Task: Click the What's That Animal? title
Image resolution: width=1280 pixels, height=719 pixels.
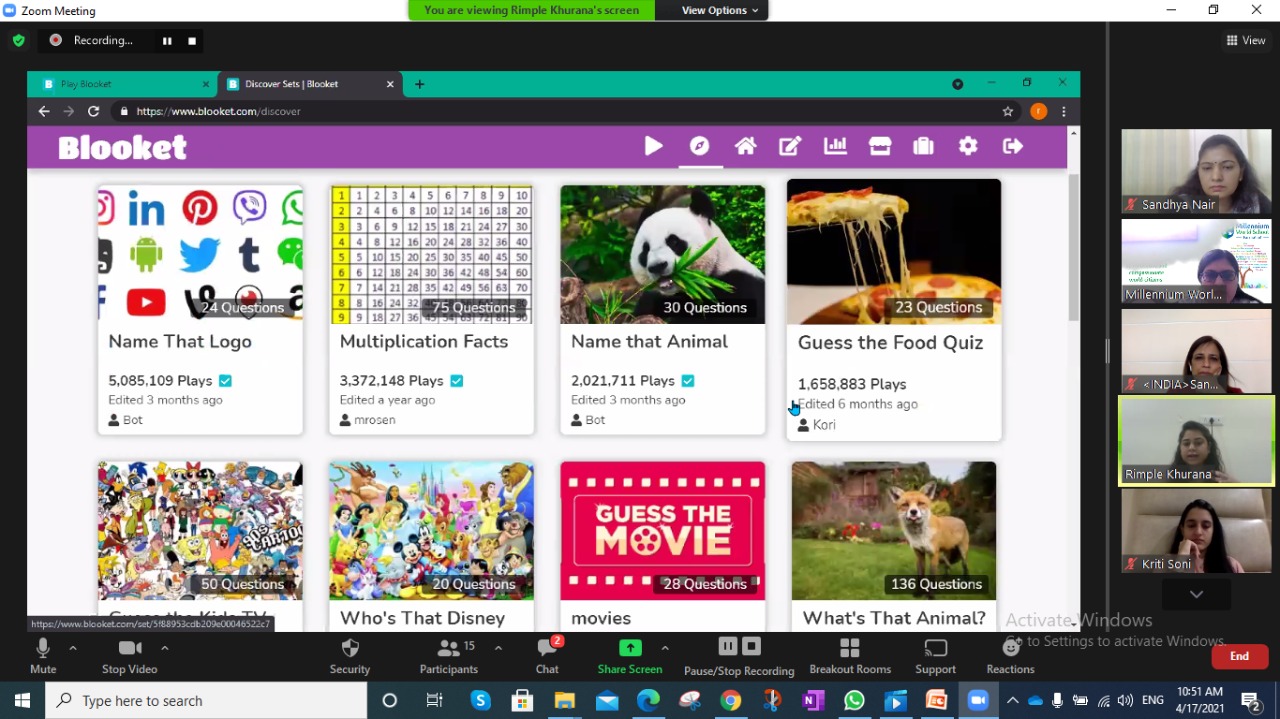Action: click(x=894, y=618)
